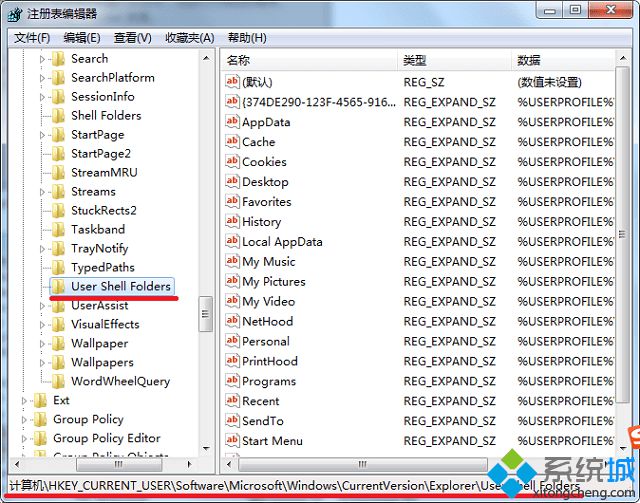Select the (默认) value entry
Viewport: 640px width, 503px height.
tap(257, 82)
